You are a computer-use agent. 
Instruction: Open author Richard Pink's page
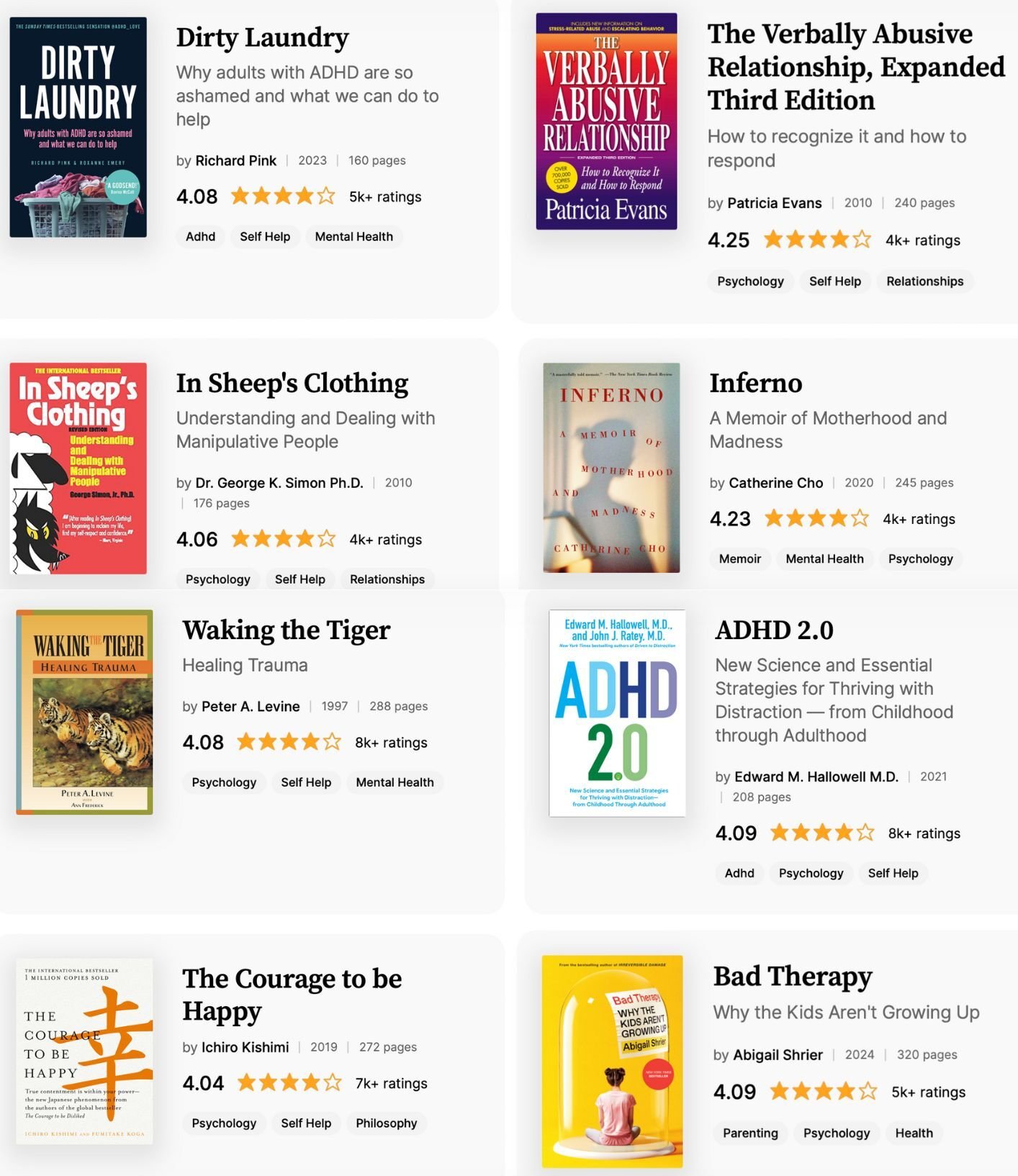click(235, 160)
